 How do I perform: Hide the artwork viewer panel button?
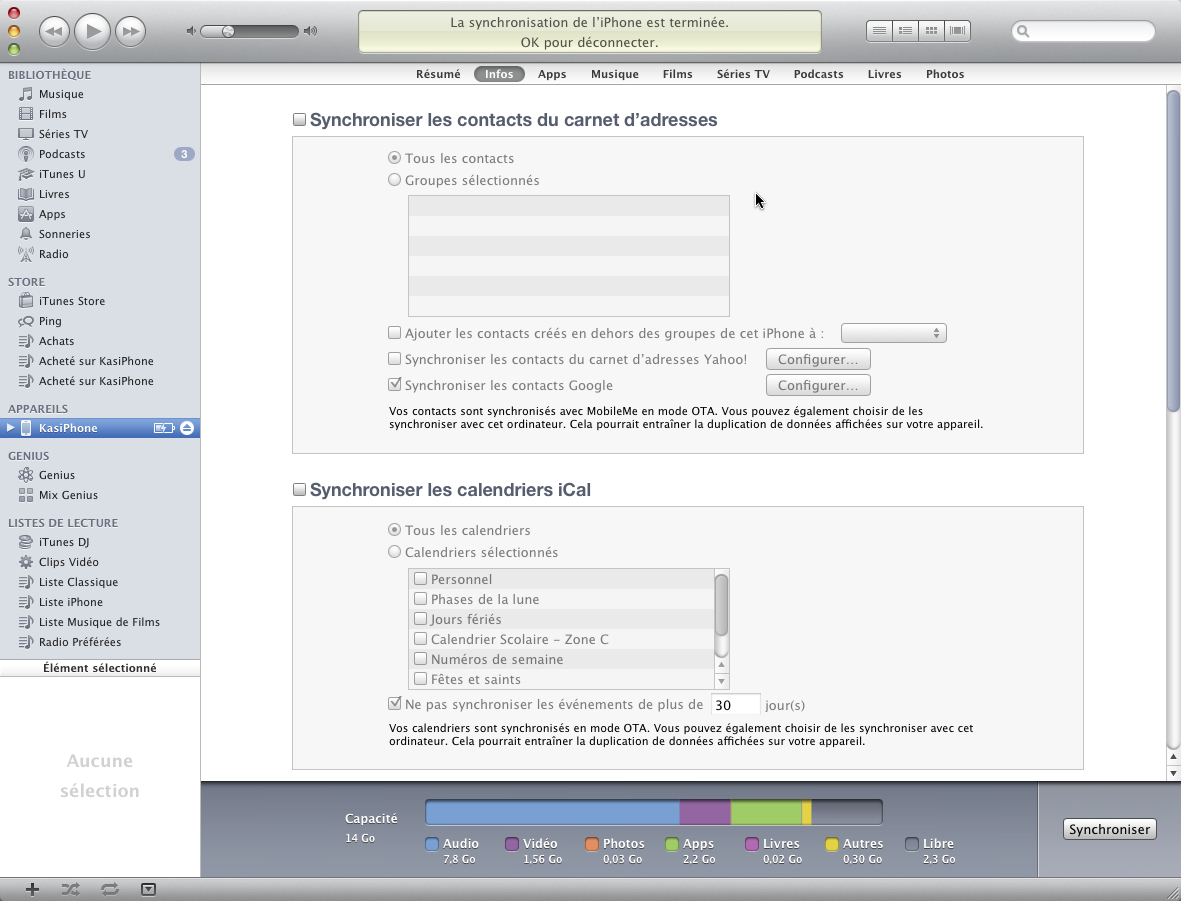[x=148, y=890]
